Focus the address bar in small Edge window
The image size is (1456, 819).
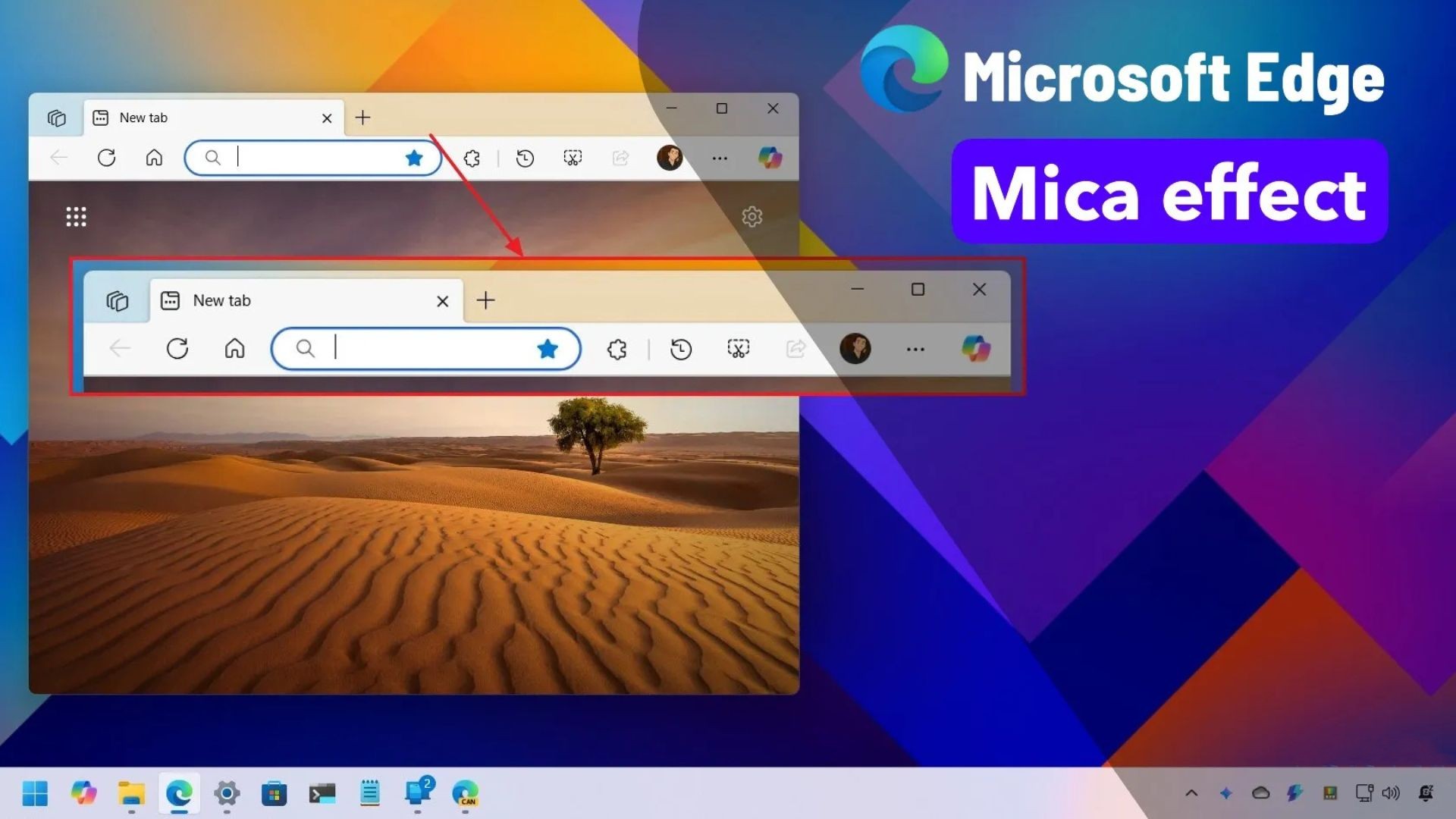tap(313, 158)
